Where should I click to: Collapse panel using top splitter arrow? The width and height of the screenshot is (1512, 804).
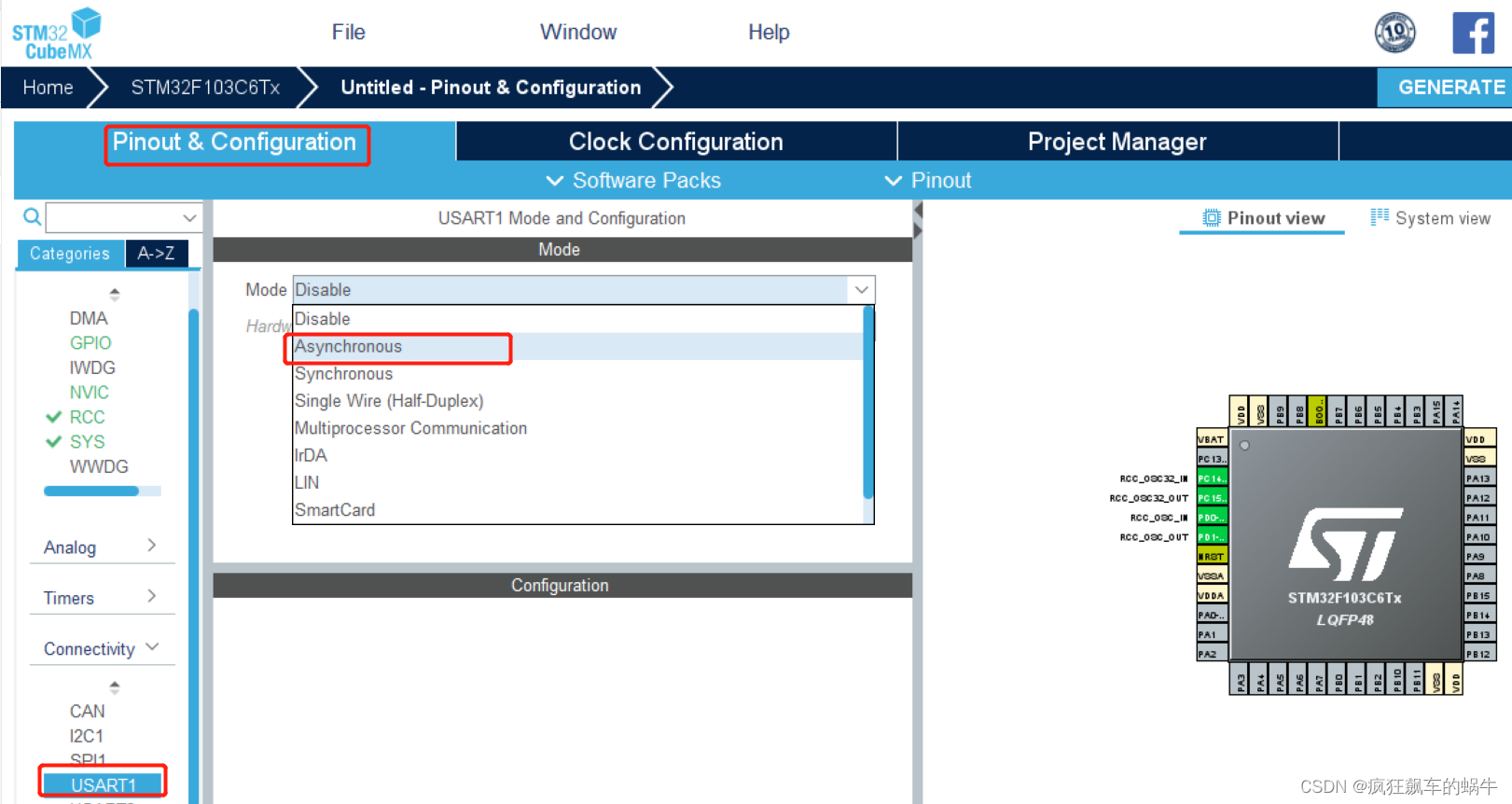pos(918,211)
